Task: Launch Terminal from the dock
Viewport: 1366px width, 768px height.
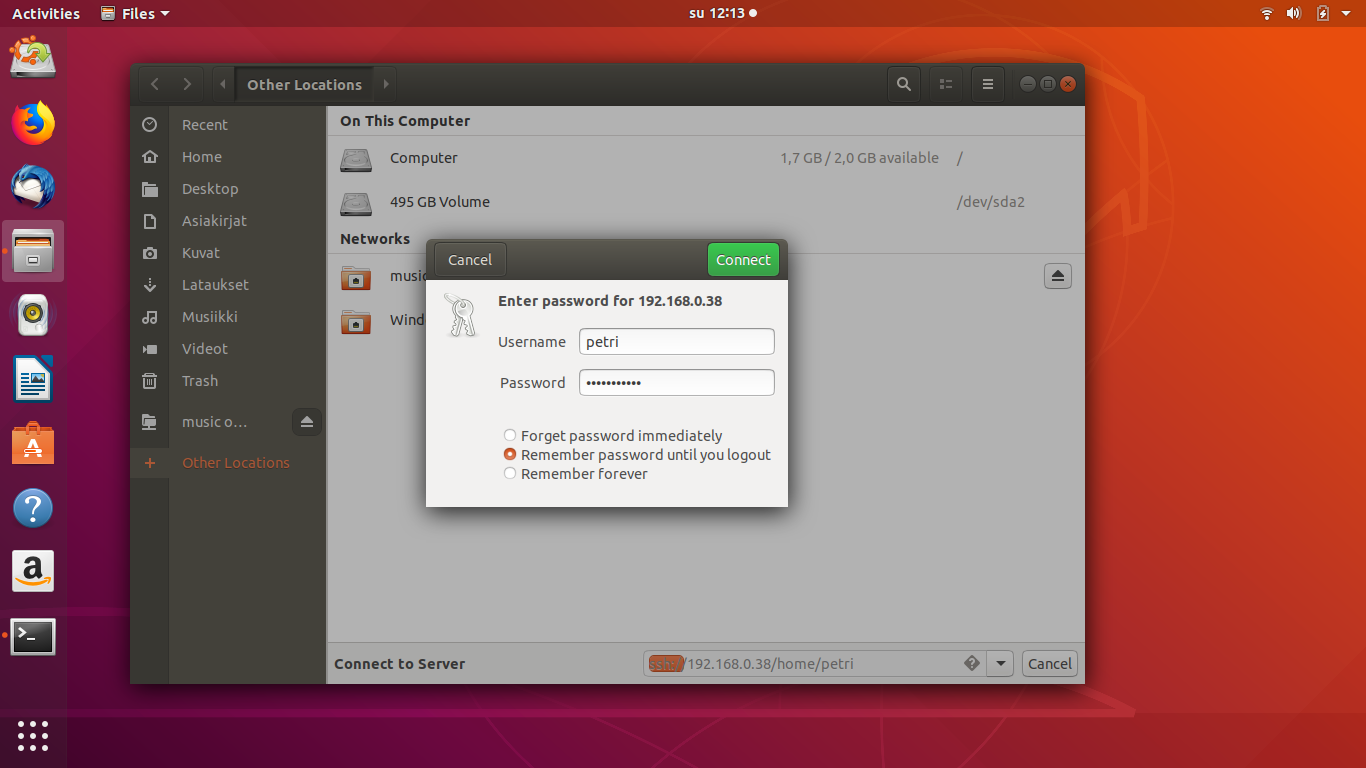Action: tap(33, 636)
